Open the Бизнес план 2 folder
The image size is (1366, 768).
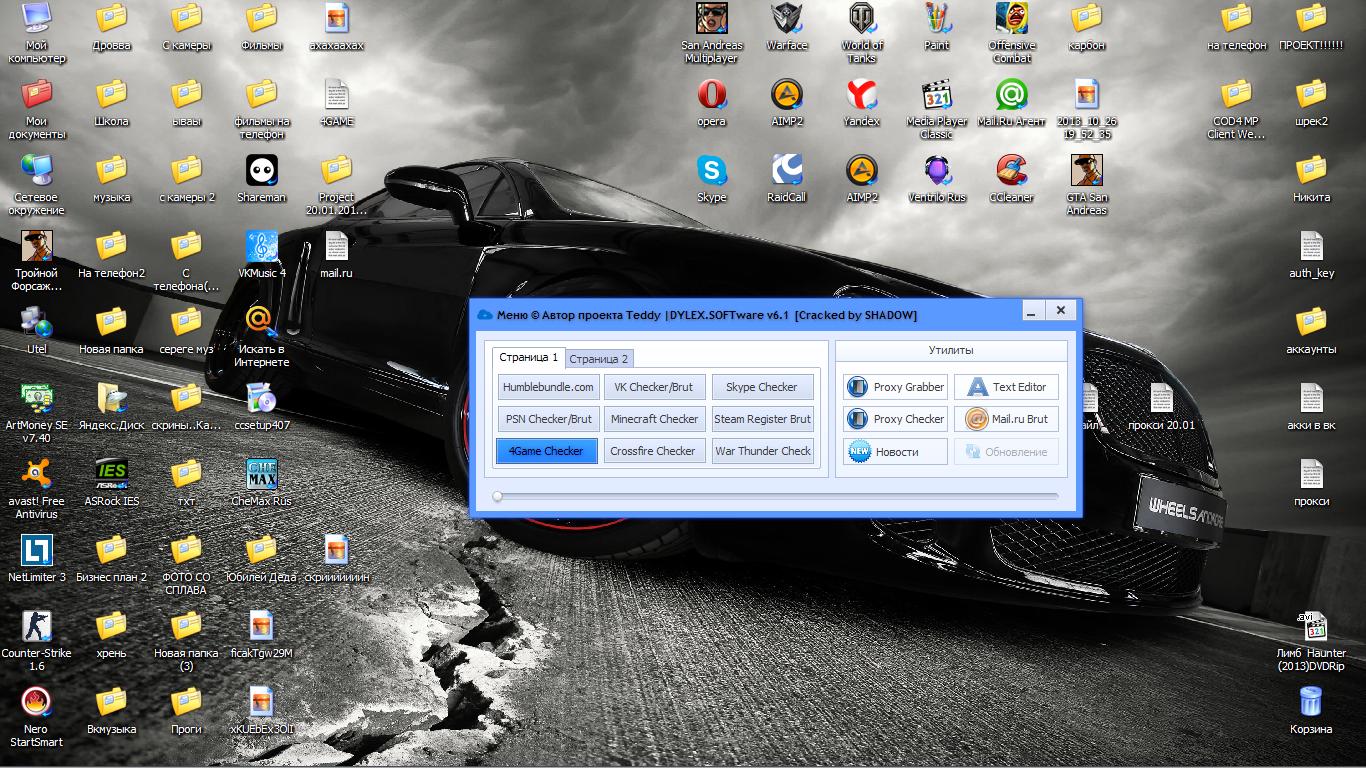point(112,559)
